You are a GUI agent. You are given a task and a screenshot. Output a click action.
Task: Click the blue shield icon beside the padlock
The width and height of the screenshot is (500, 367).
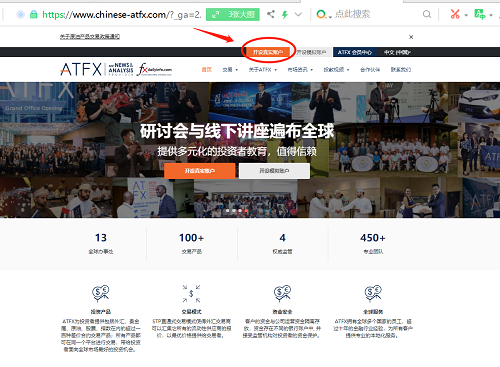pos(20,14)
